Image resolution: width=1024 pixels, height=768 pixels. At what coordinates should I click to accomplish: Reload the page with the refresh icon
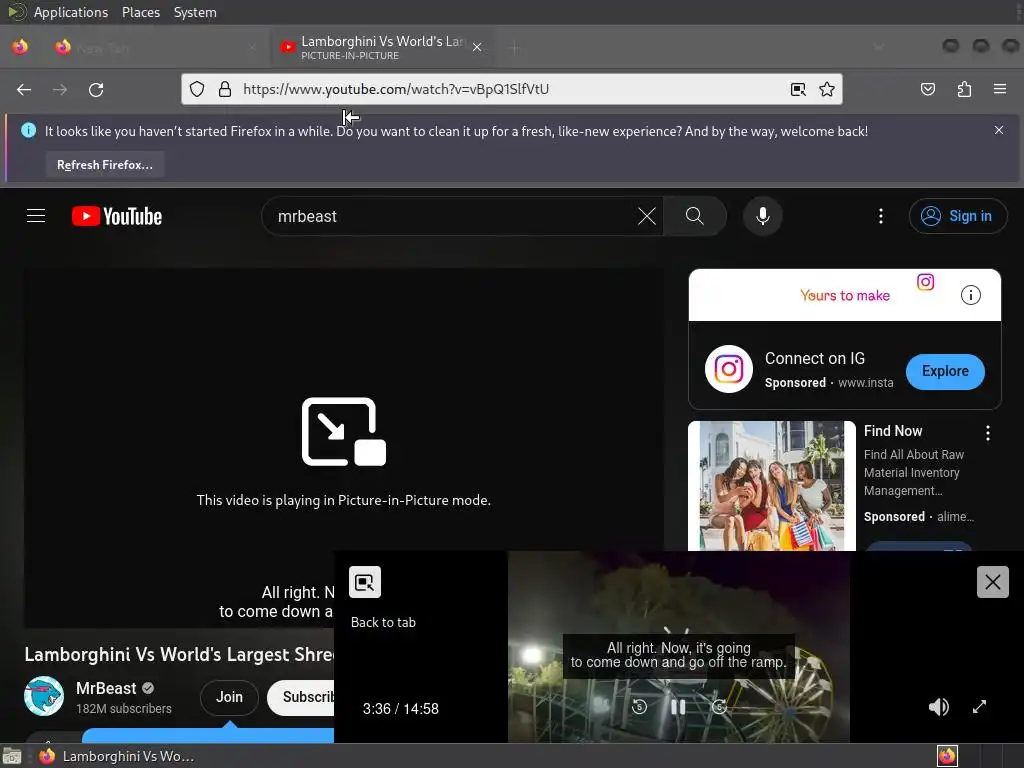pyautogui.click(x=96, y=89)
